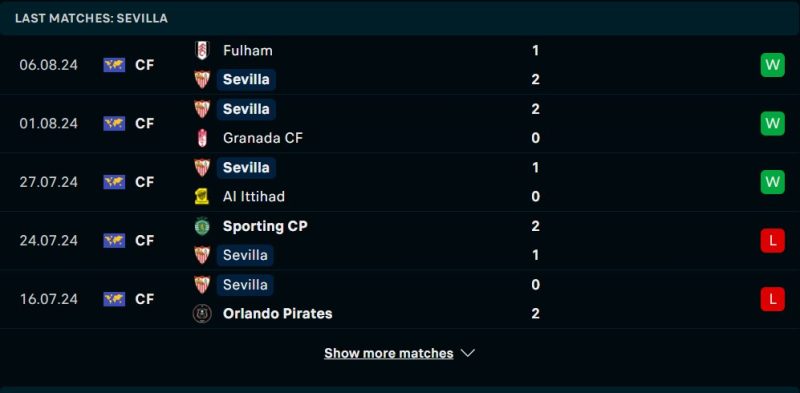Click the W result badge for Fulham match
The width and height of the screenshot is (800, 393).
(772, 65)
